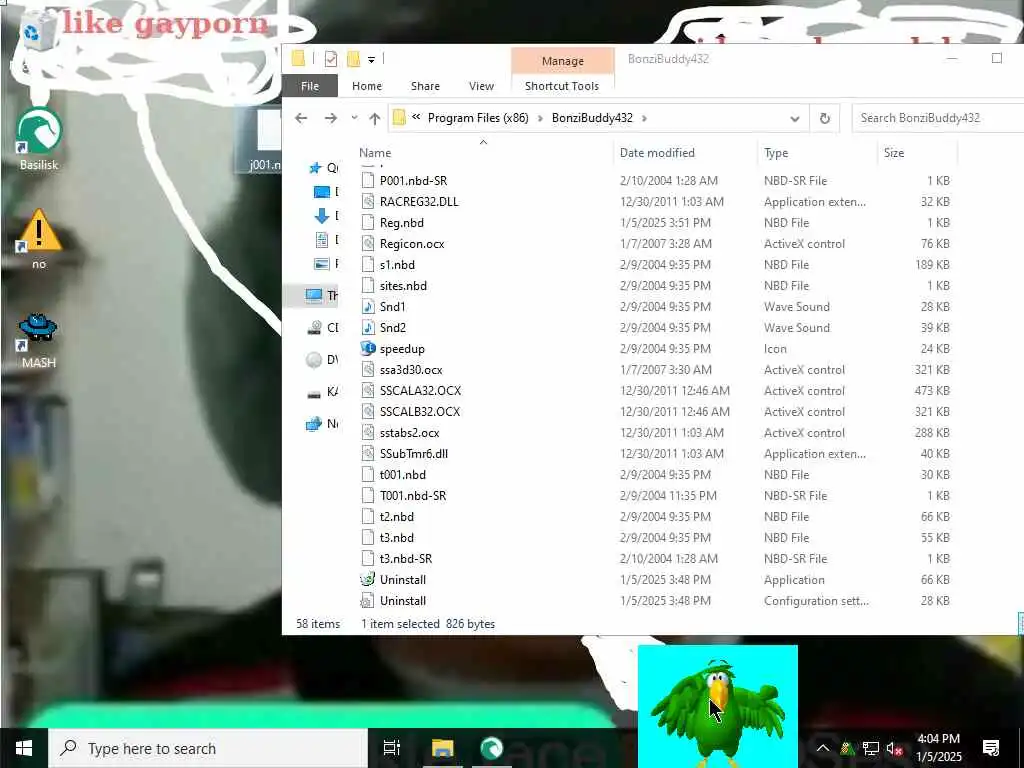The height and width of the screenshot is (768, 1024).
Task: Click BonziBuddy432 breadcrumb in address bar
Action: pos(592,118)
